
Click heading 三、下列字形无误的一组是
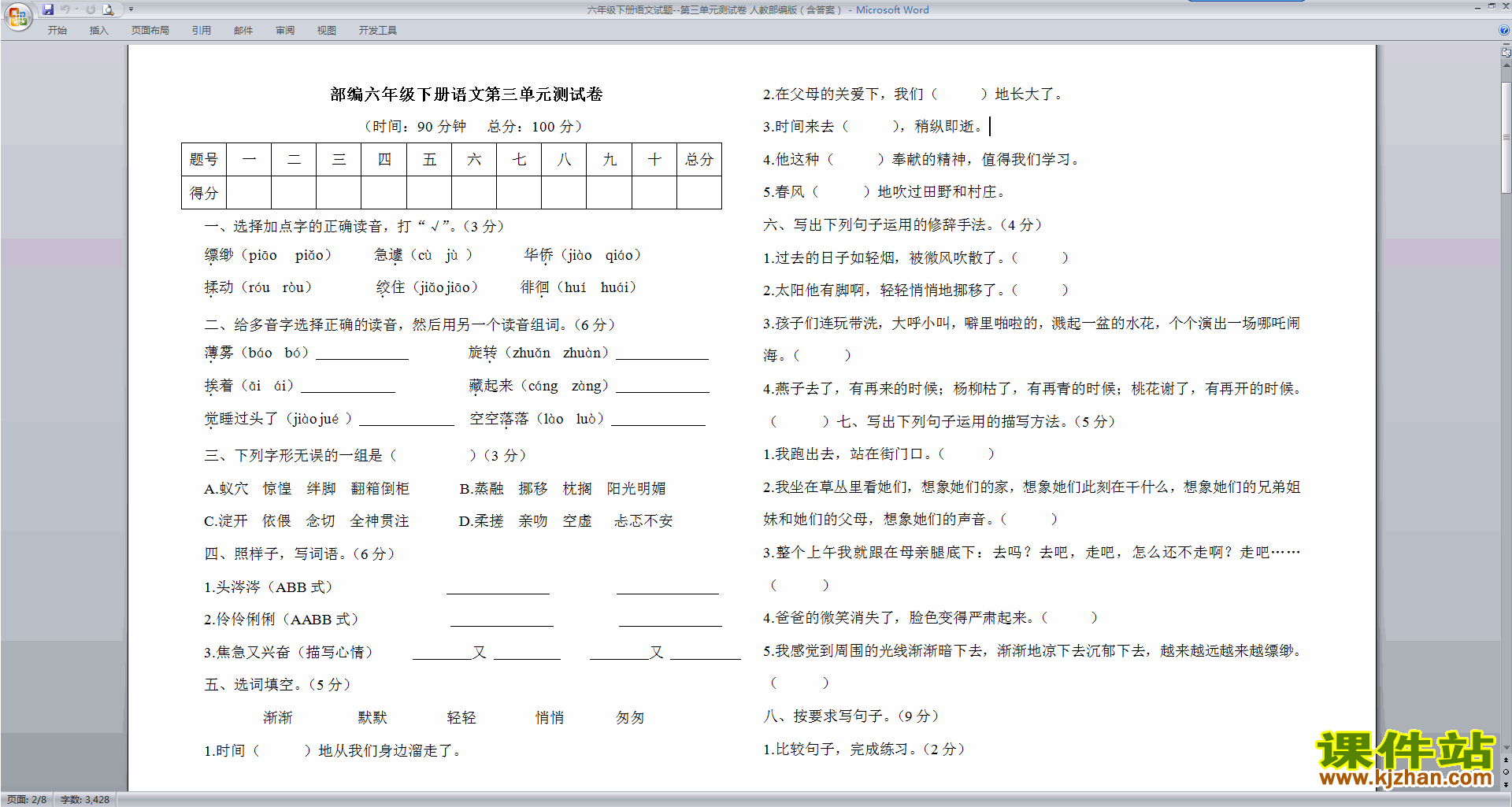(x=365, y=456)
